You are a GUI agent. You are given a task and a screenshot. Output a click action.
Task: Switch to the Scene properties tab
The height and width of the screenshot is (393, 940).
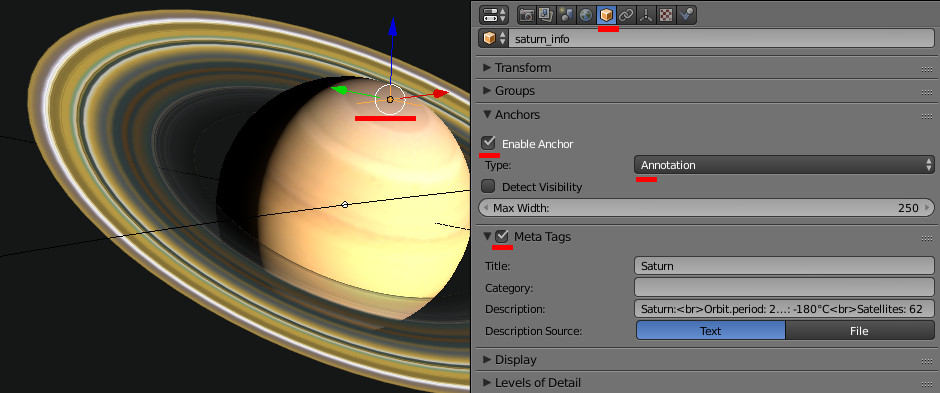tap(566, 15)
